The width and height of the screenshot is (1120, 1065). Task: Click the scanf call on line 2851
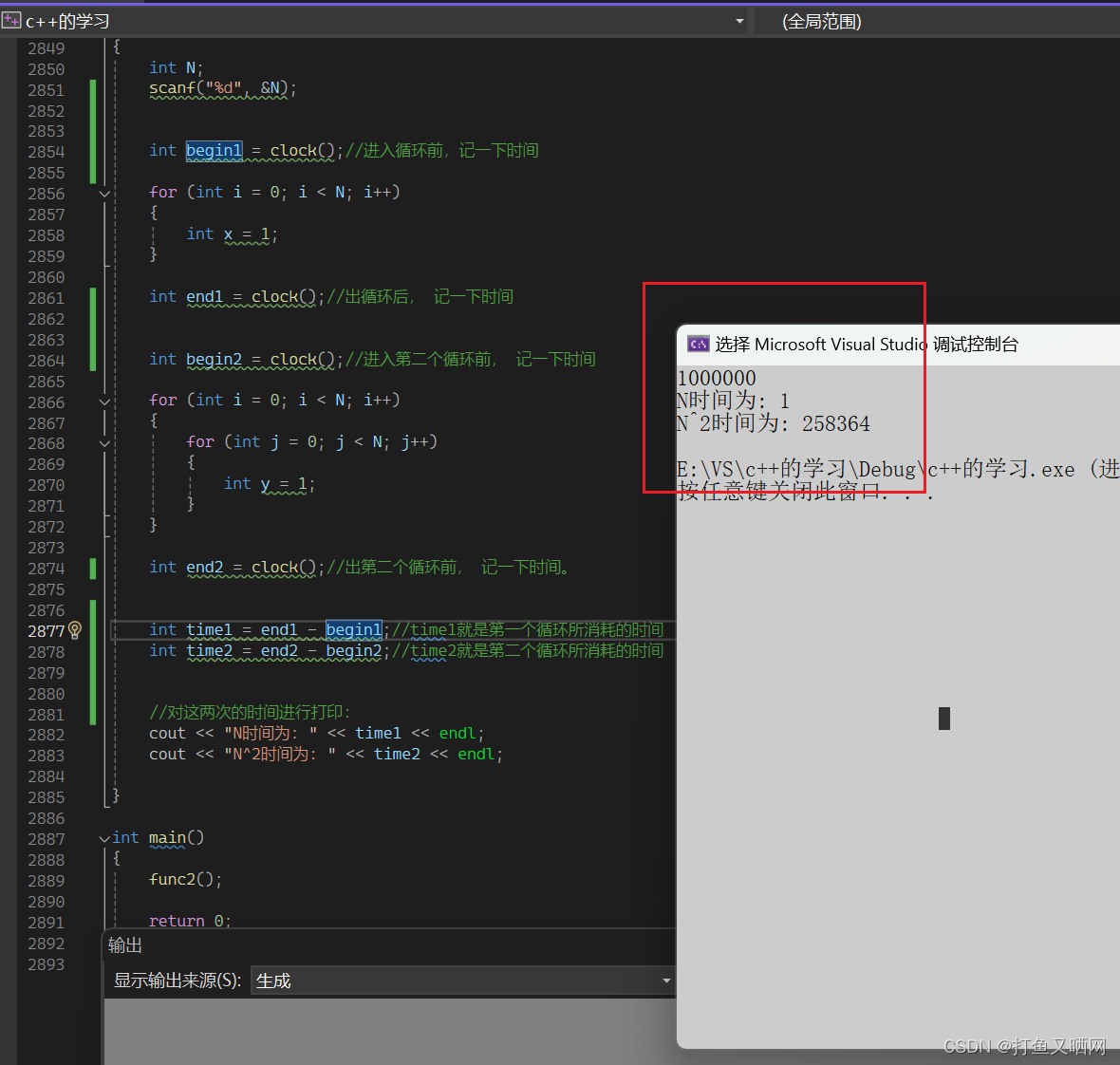point(222,88)
